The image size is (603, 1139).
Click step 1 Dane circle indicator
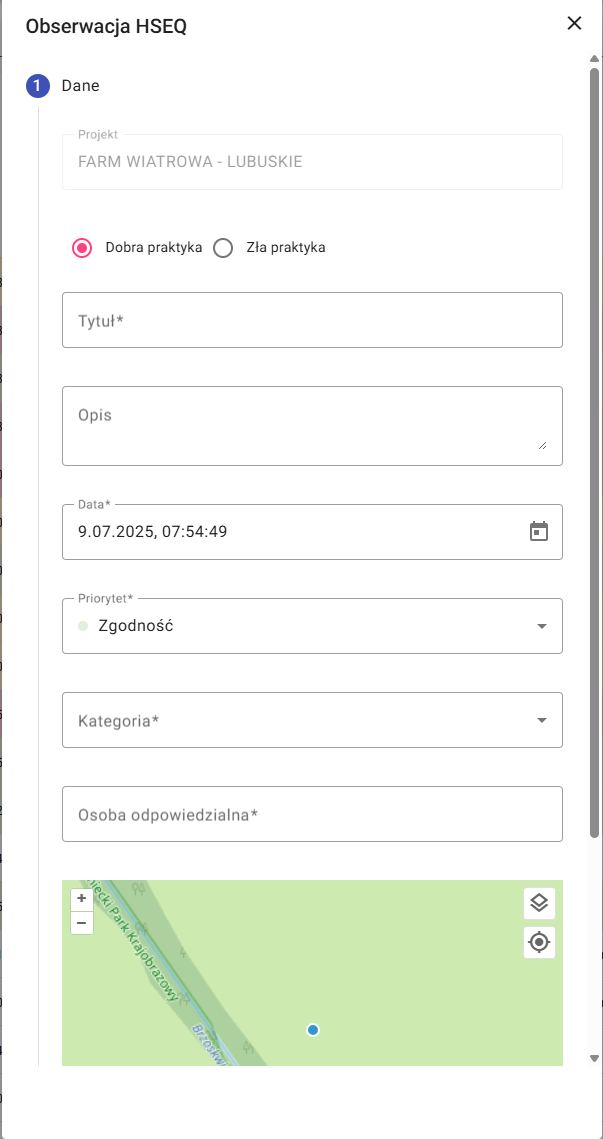tap(37, 86)
